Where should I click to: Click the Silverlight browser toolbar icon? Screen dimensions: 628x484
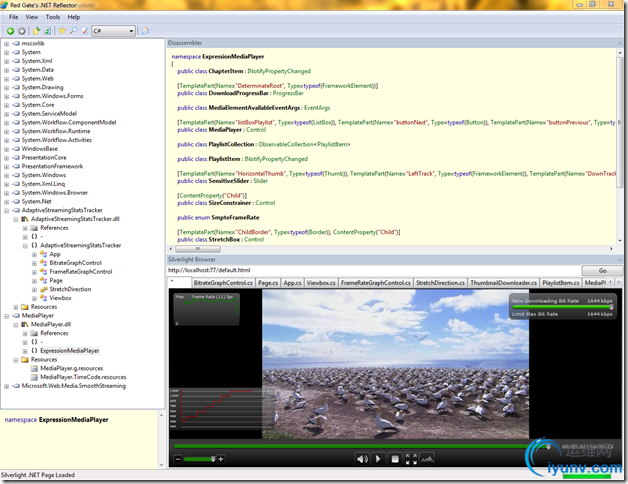145,31
